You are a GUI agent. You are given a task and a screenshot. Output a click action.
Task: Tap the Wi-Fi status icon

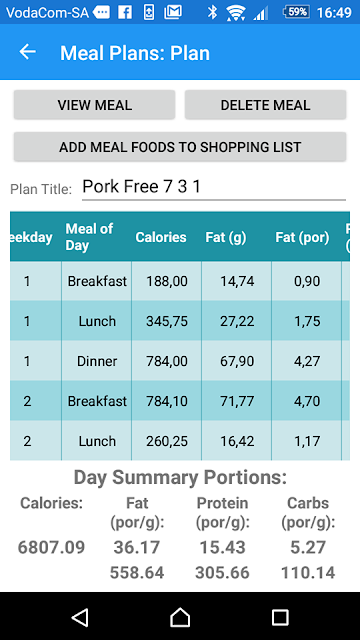[x=236, y=13]
